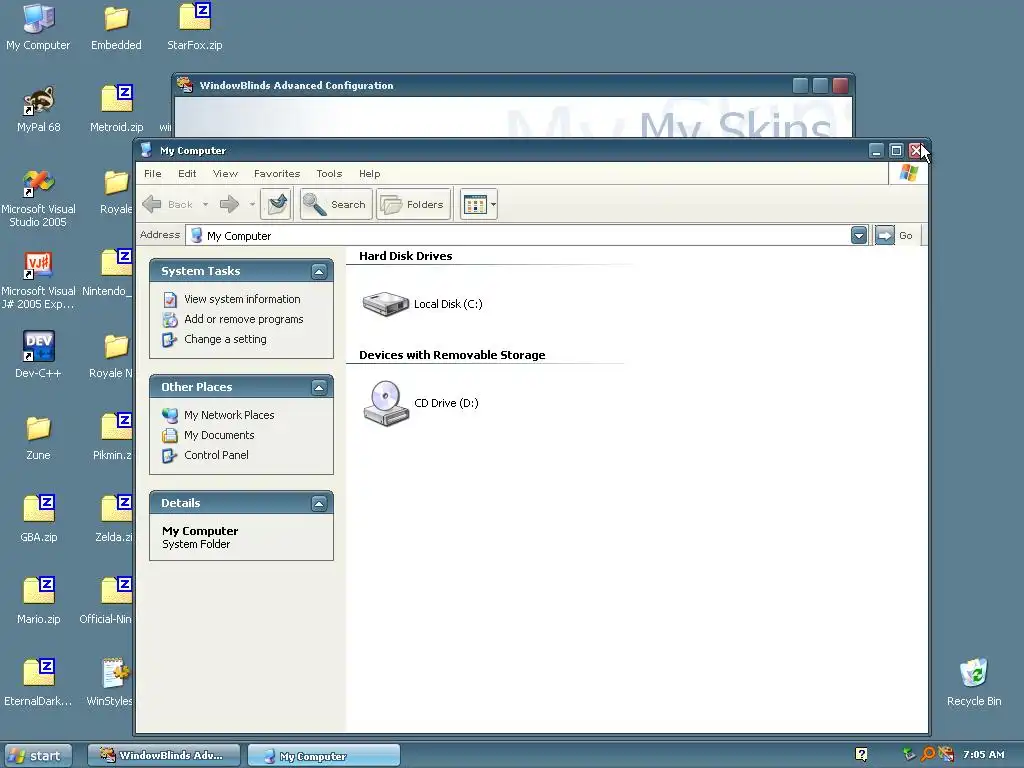Toggle the Folders pane button
The width and height of the screenshot is (1024, 768).
[413, 204]
